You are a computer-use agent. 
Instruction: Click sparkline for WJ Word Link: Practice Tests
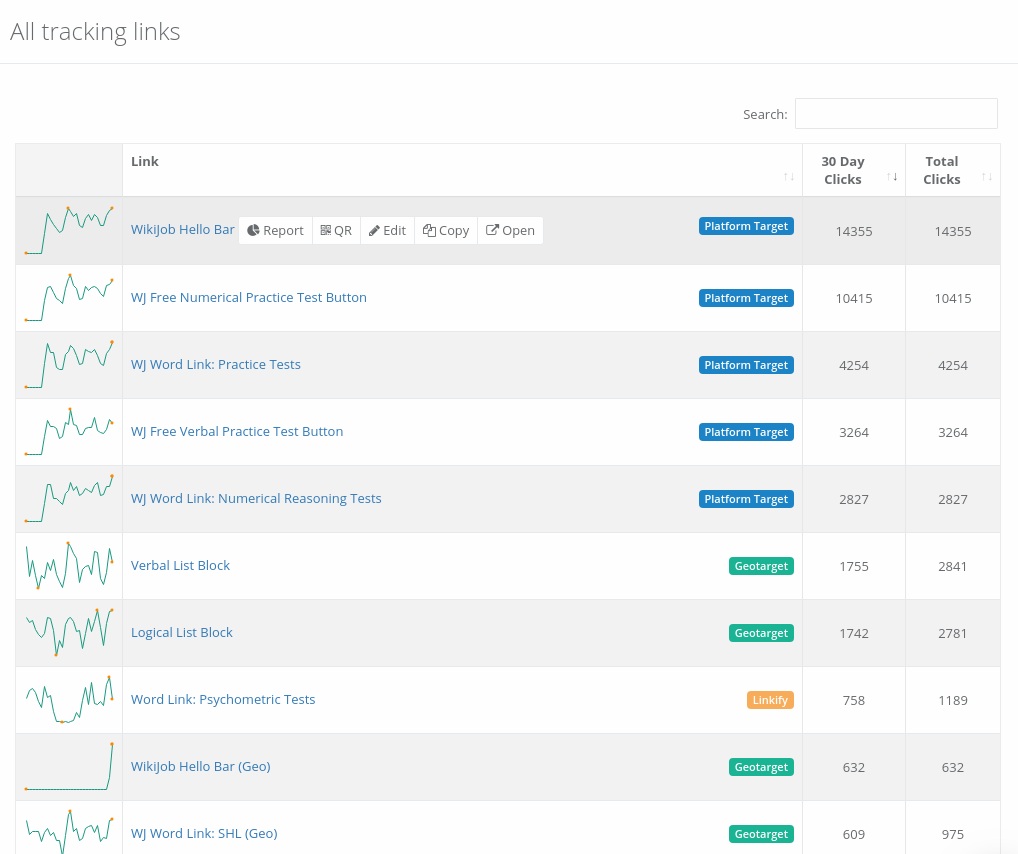click(x=69, y=364)
